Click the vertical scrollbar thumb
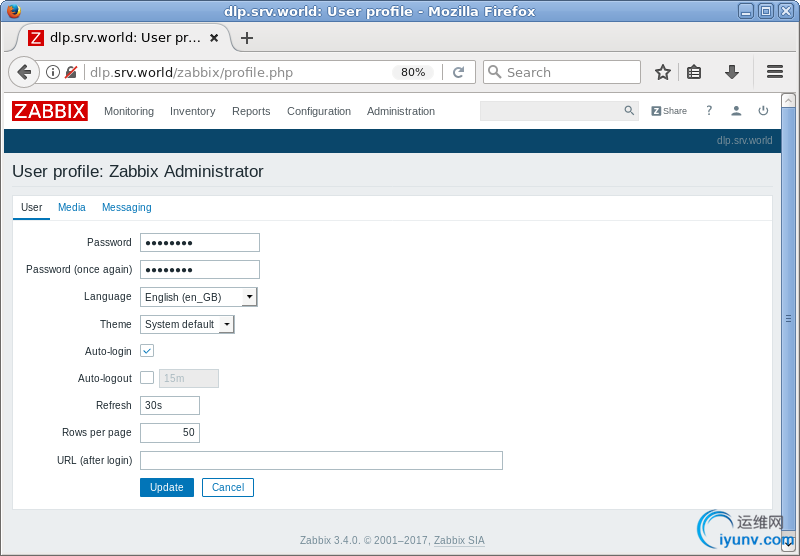Screen dimensions: 800x556 [788, 318]
